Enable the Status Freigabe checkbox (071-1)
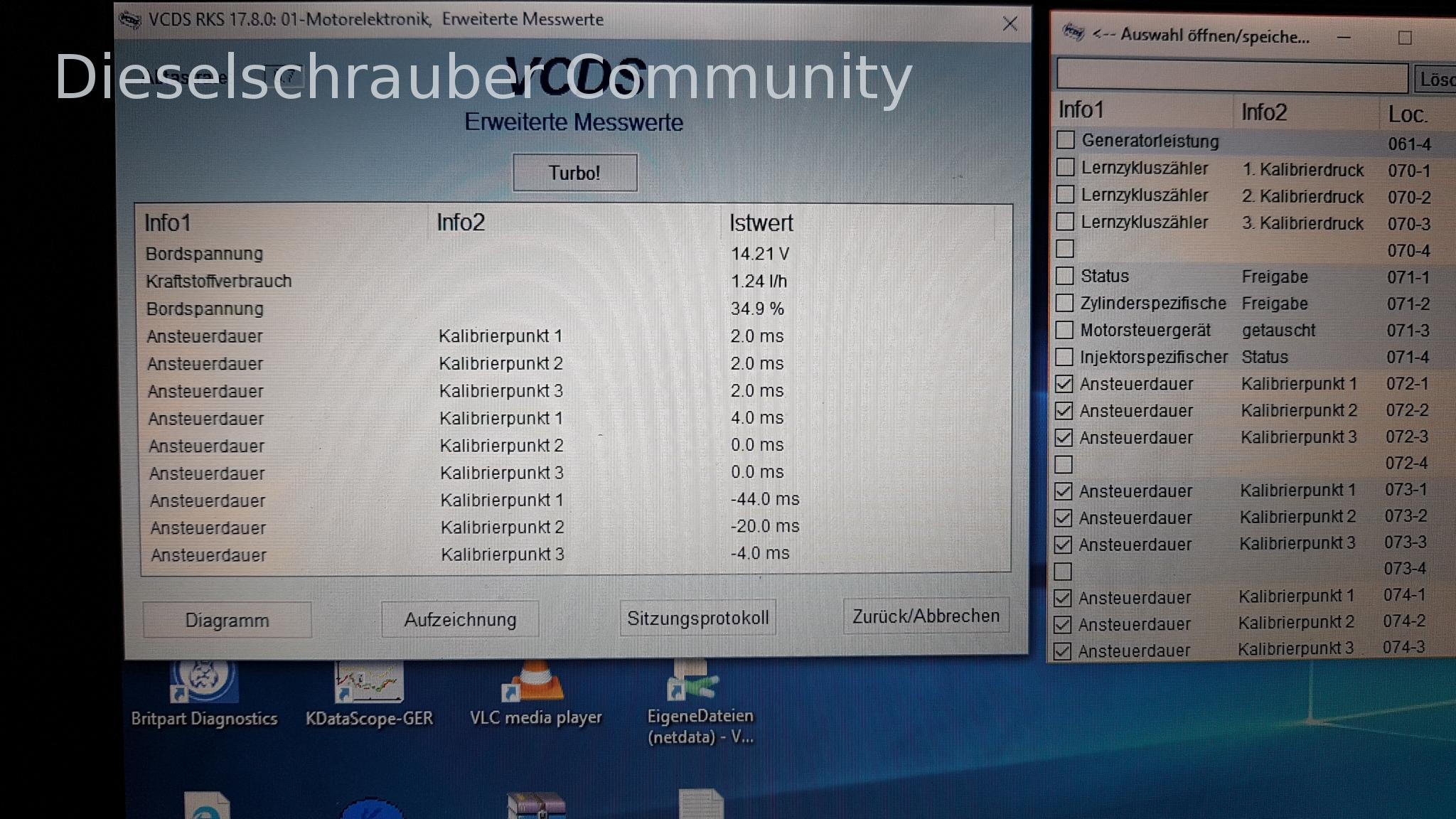The height and width of the screenshot is (819, 1456). click(x=1064, y=275)
